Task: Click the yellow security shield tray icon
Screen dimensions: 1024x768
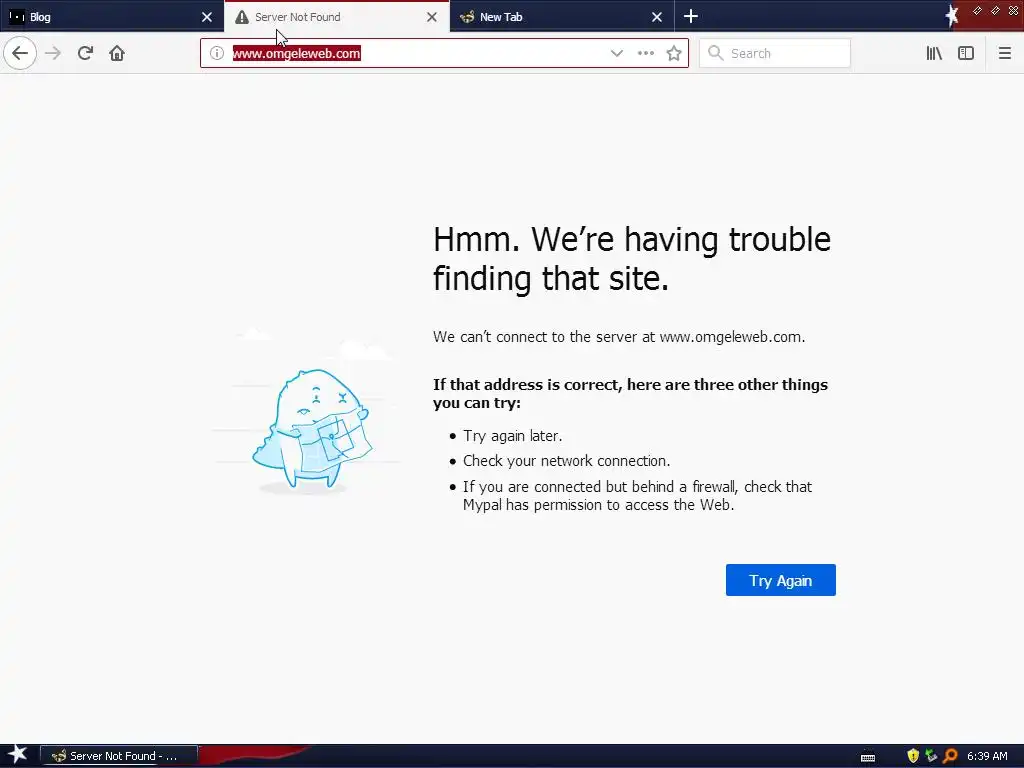Action: point(913,756)
